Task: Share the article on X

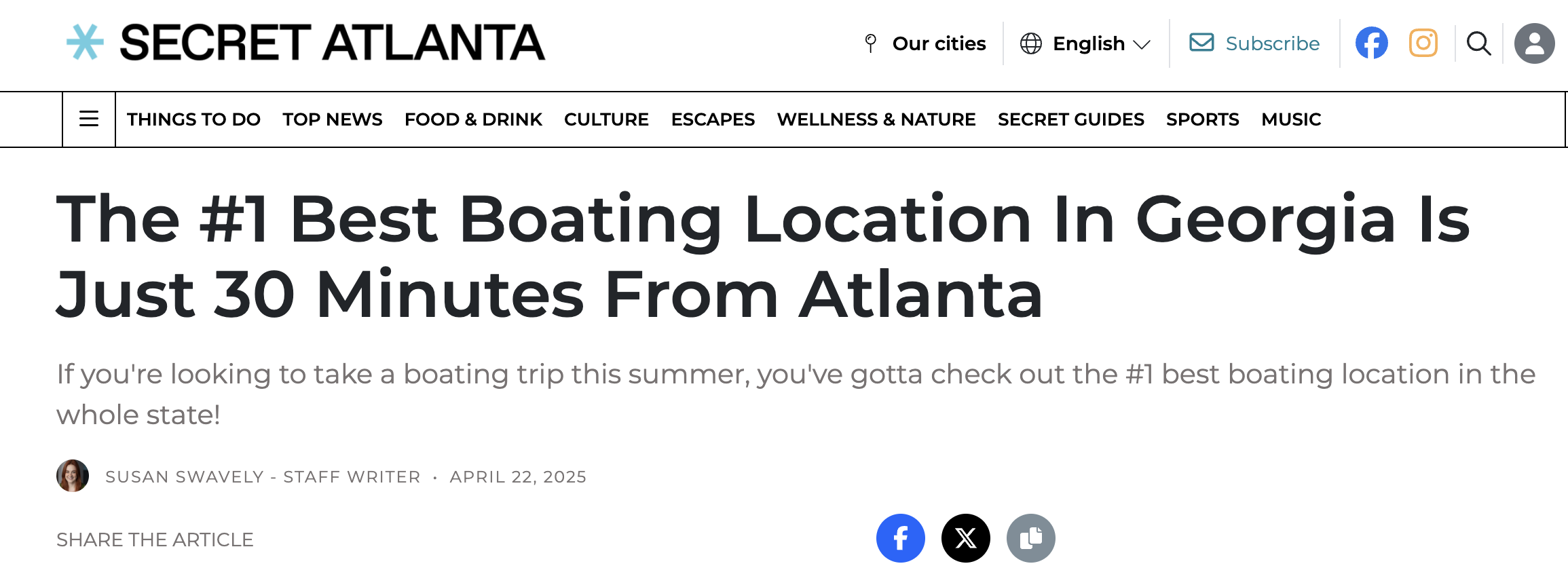Action: pos(965,538)
